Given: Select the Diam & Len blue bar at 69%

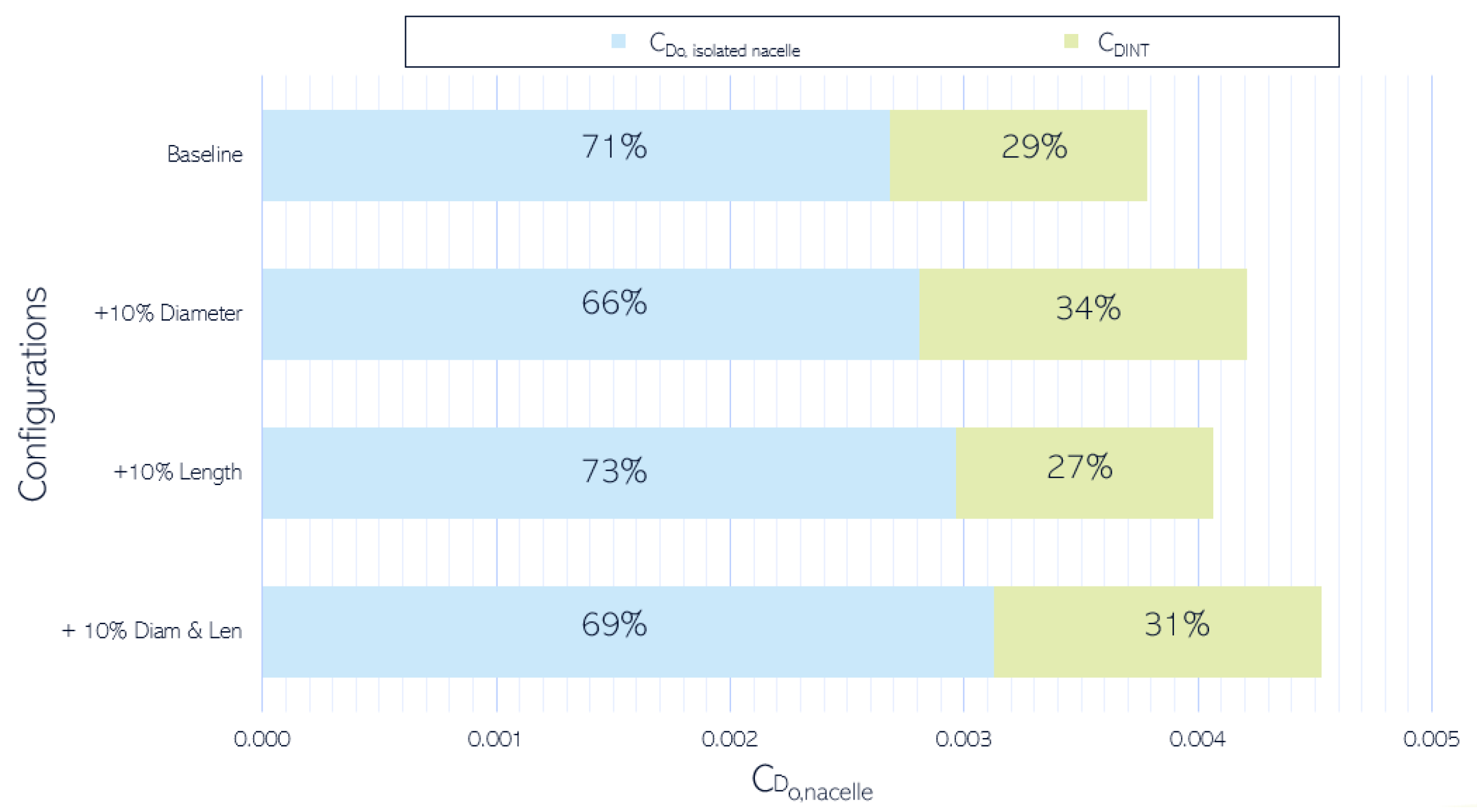Looking at the screenshot, I should point(627,631).
